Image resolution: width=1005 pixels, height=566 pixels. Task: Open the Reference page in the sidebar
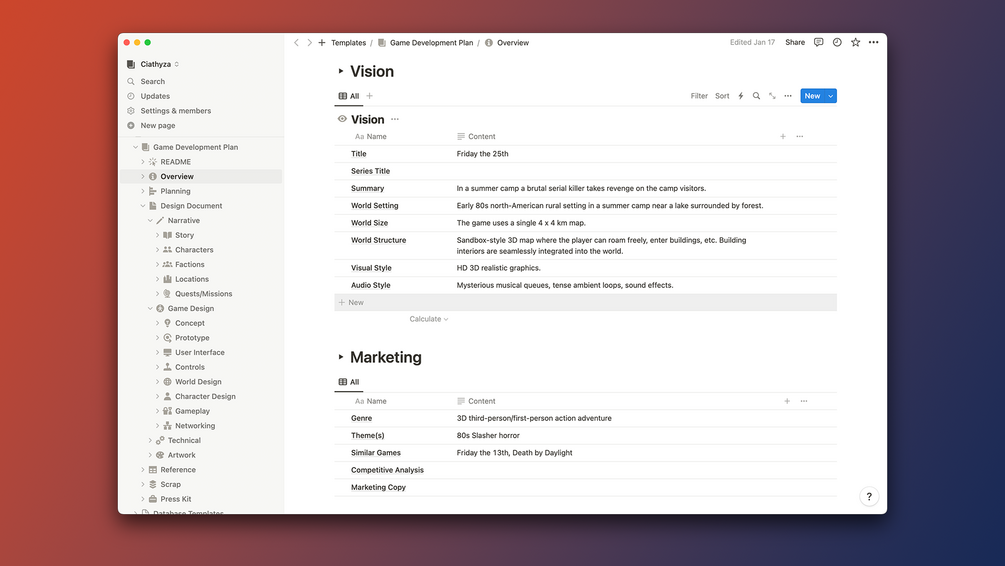[178, 470]
